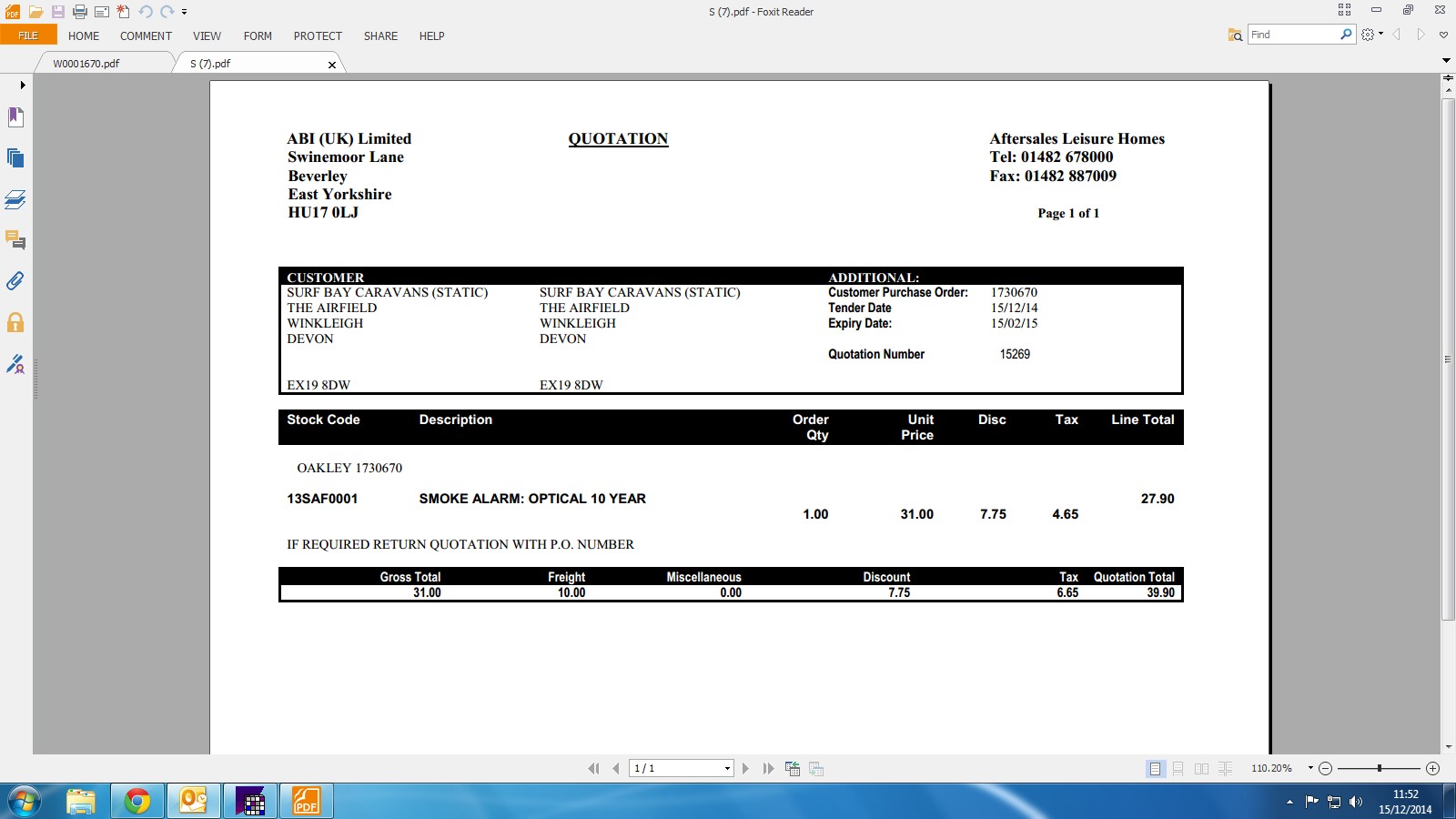1456x819 pixels.
Task: Enable single page view mode
Action: 1155,769
